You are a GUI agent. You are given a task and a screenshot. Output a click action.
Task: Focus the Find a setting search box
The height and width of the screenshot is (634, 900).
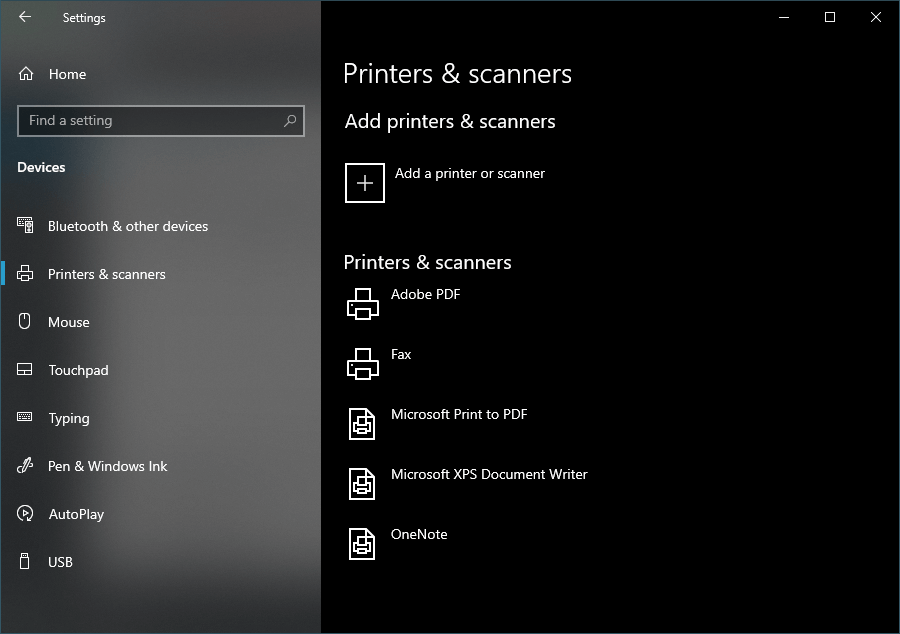pos(161,120)
